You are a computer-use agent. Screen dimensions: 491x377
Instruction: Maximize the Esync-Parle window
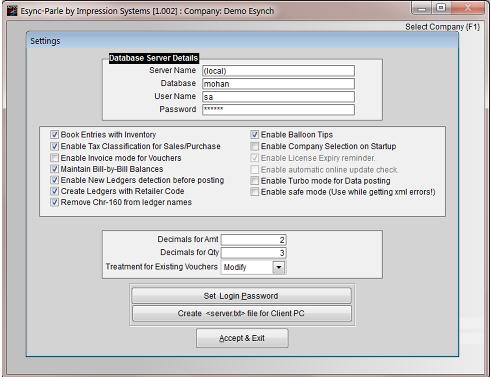click(x=441, y=8)
